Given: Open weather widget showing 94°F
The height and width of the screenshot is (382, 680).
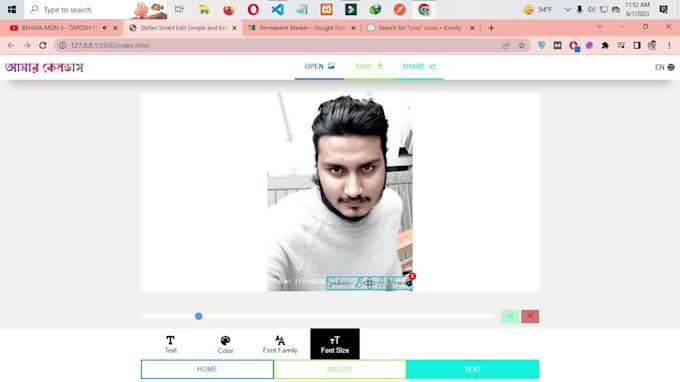Looking at the screenshot, I should 538,9.
